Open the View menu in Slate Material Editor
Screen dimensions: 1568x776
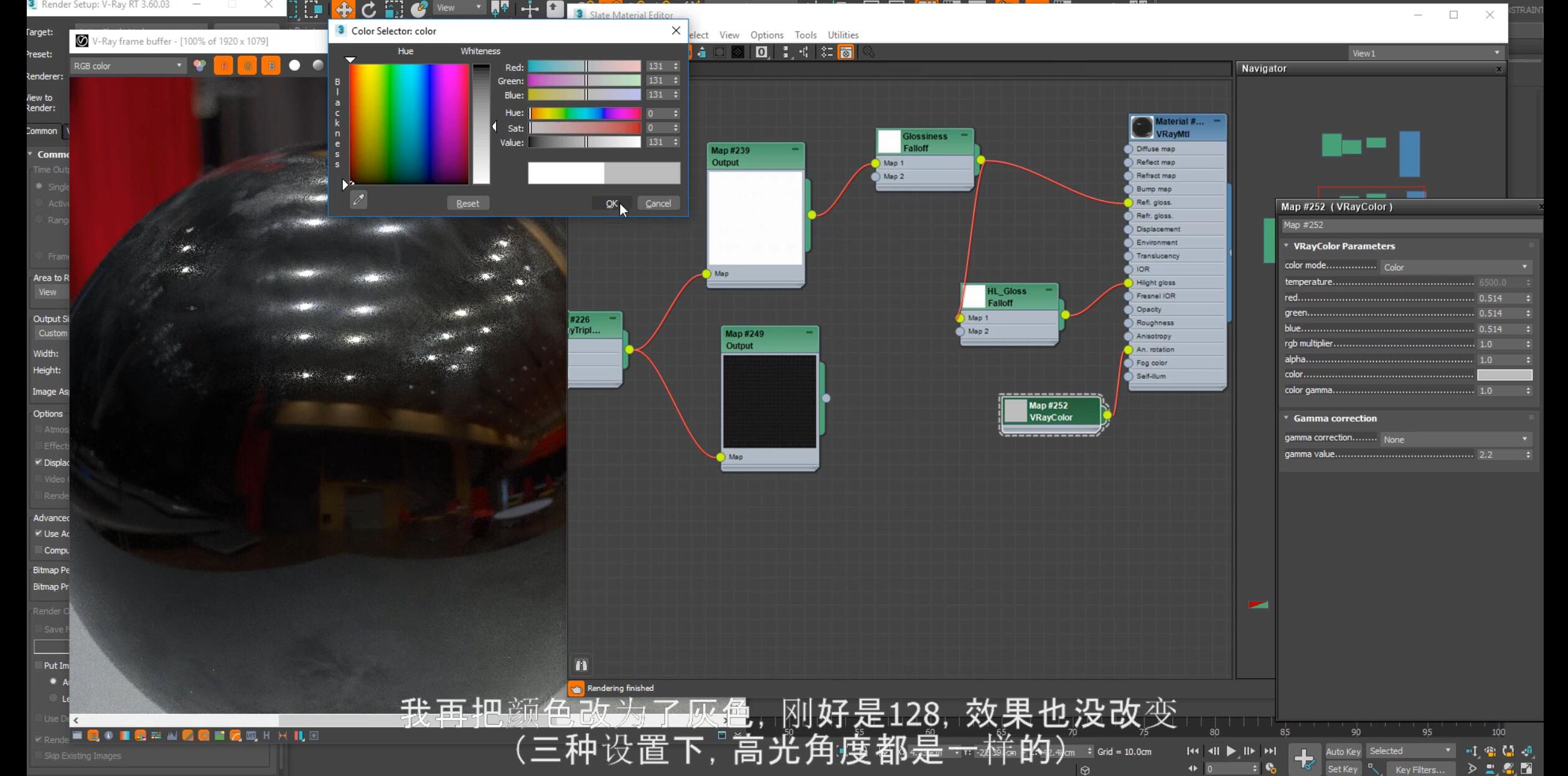[729, 35]
